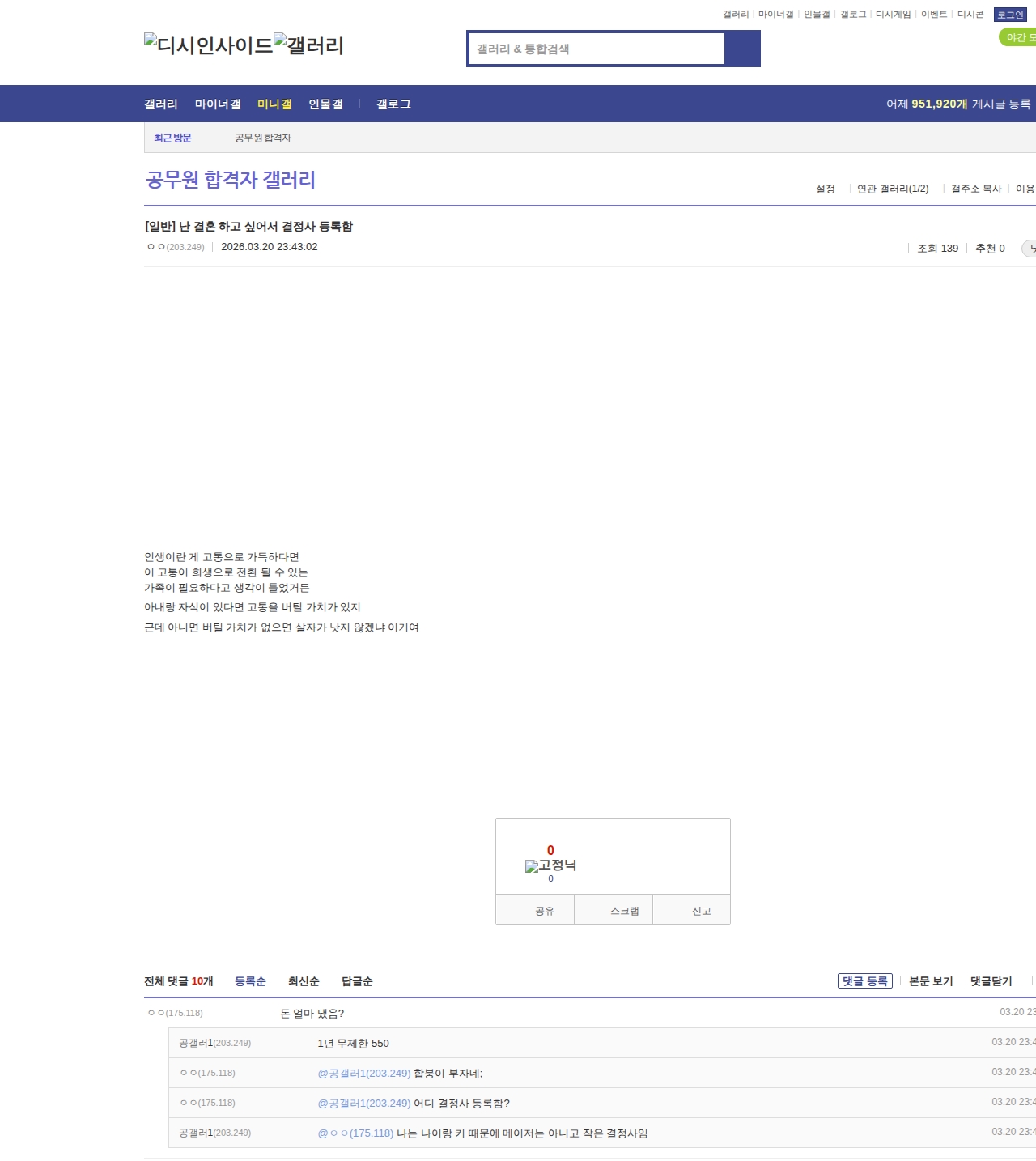This screenshot has height=1161, width=1036.
Task: Click the 신고 report button
Action: point(692,910)
